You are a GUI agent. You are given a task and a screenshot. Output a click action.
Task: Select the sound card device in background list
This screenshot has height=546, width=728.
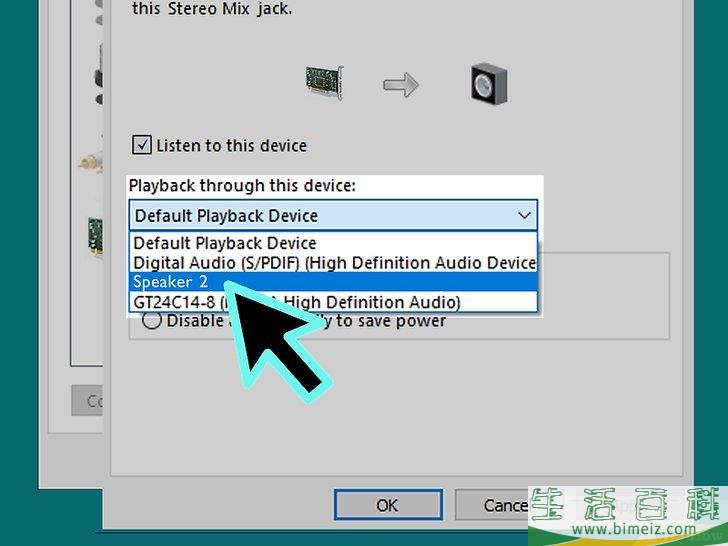coord(93,228)
